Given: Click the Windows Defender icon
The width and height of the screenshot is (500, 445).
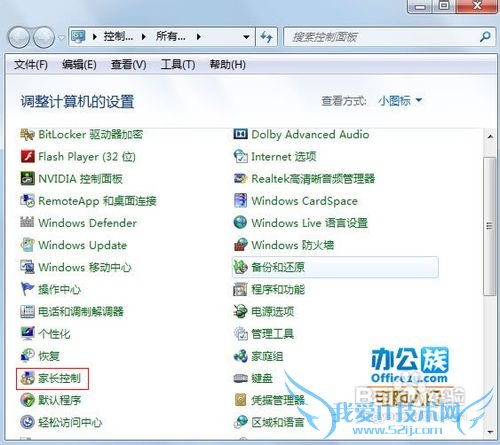Looking at the screenshot, I should pos(27,223).
